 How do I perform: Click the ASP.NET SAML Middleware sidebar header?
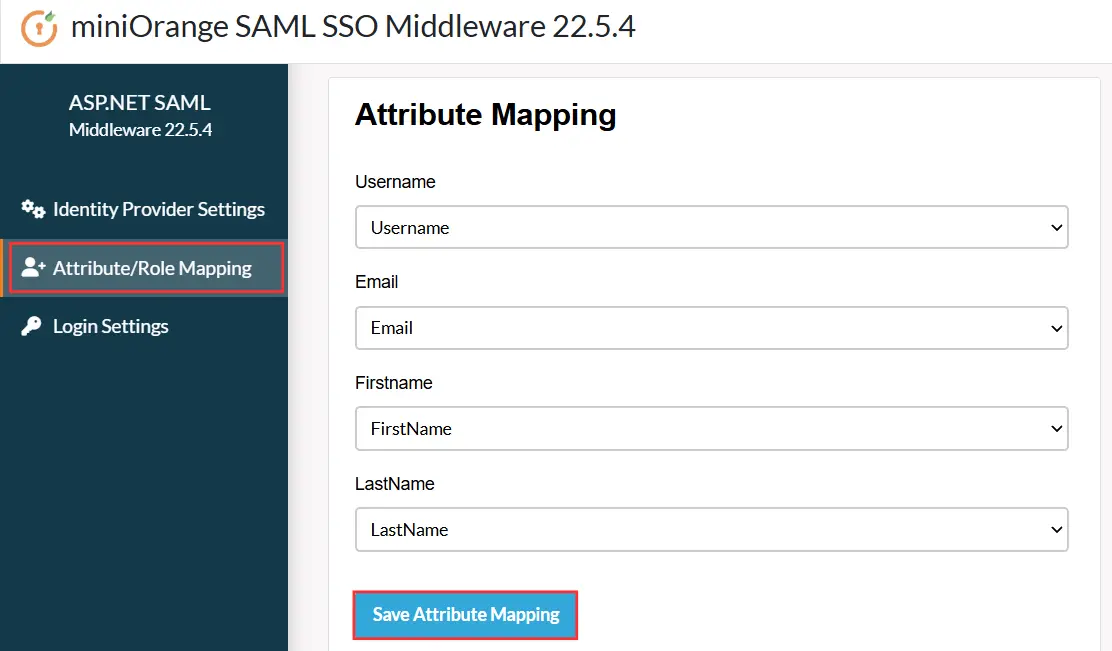click(139, 114)
